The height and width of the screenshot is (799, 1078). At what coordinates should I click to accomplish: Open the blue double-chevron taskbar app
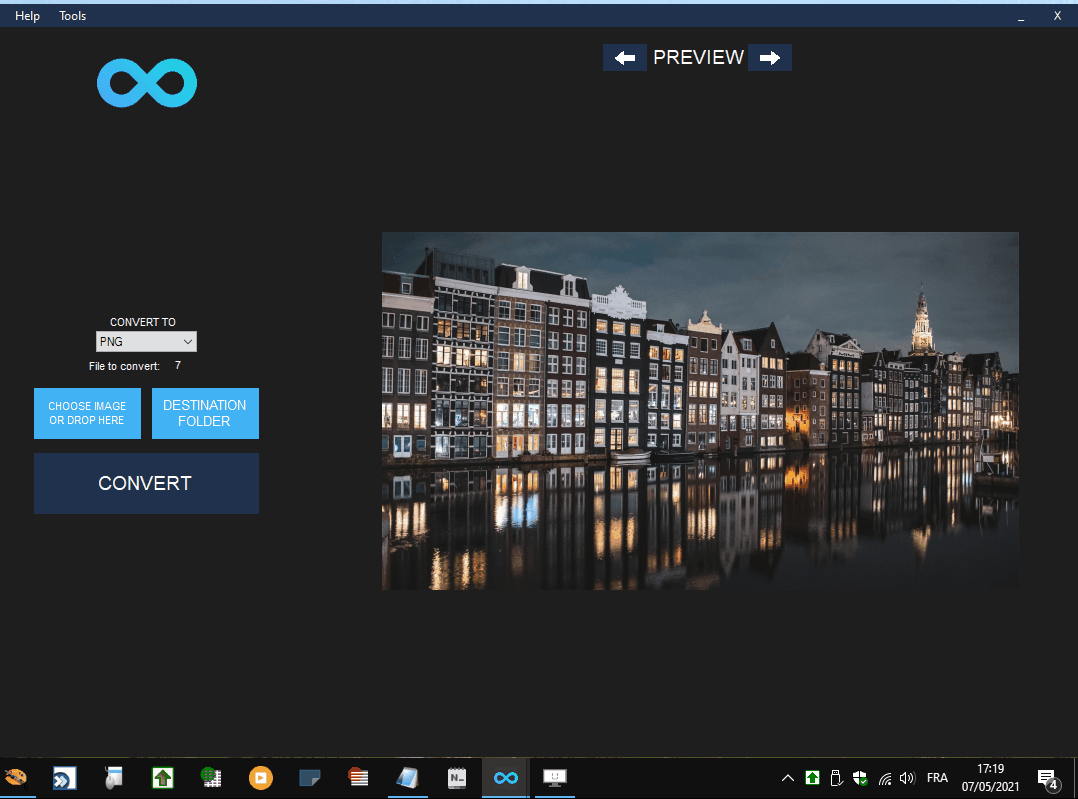coord(65,778)
